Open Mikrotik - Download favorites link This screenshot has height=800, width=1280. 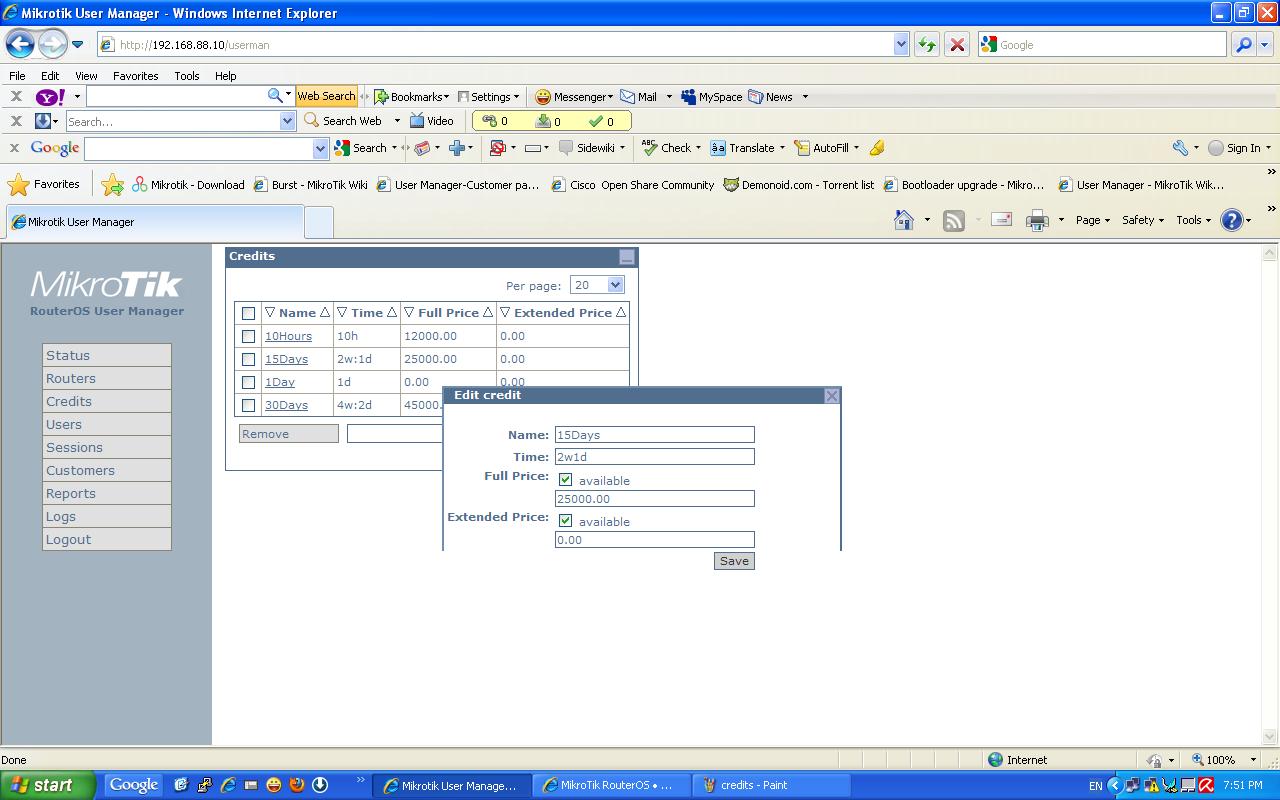(188, 185)
